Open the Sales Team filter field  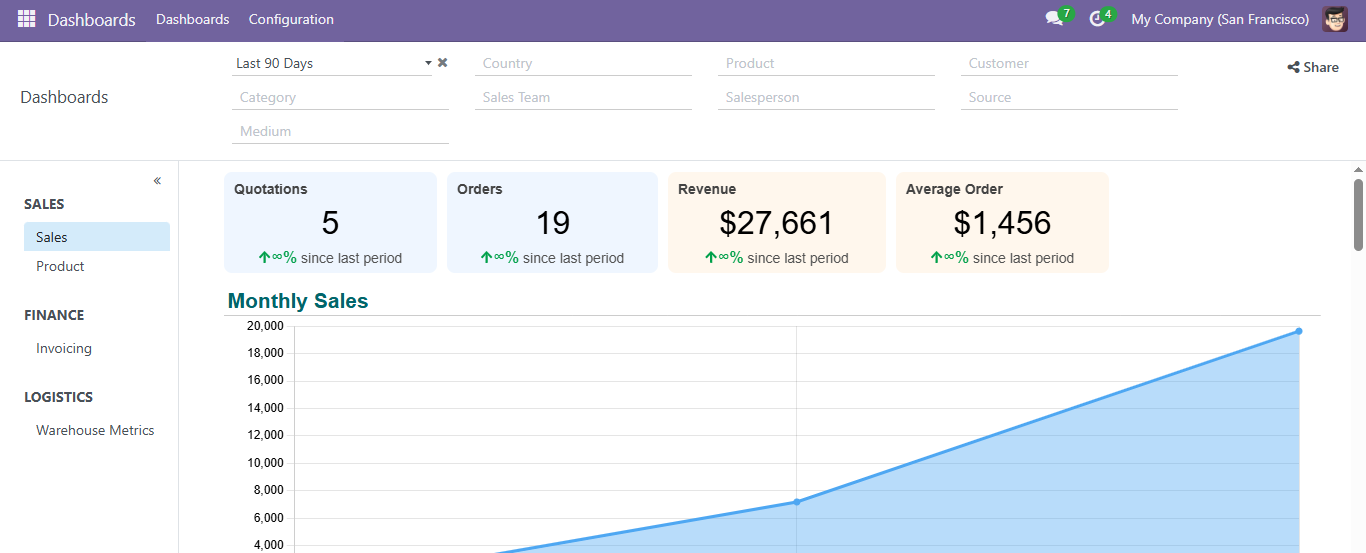pyautogui.click(x=583, y=97)
